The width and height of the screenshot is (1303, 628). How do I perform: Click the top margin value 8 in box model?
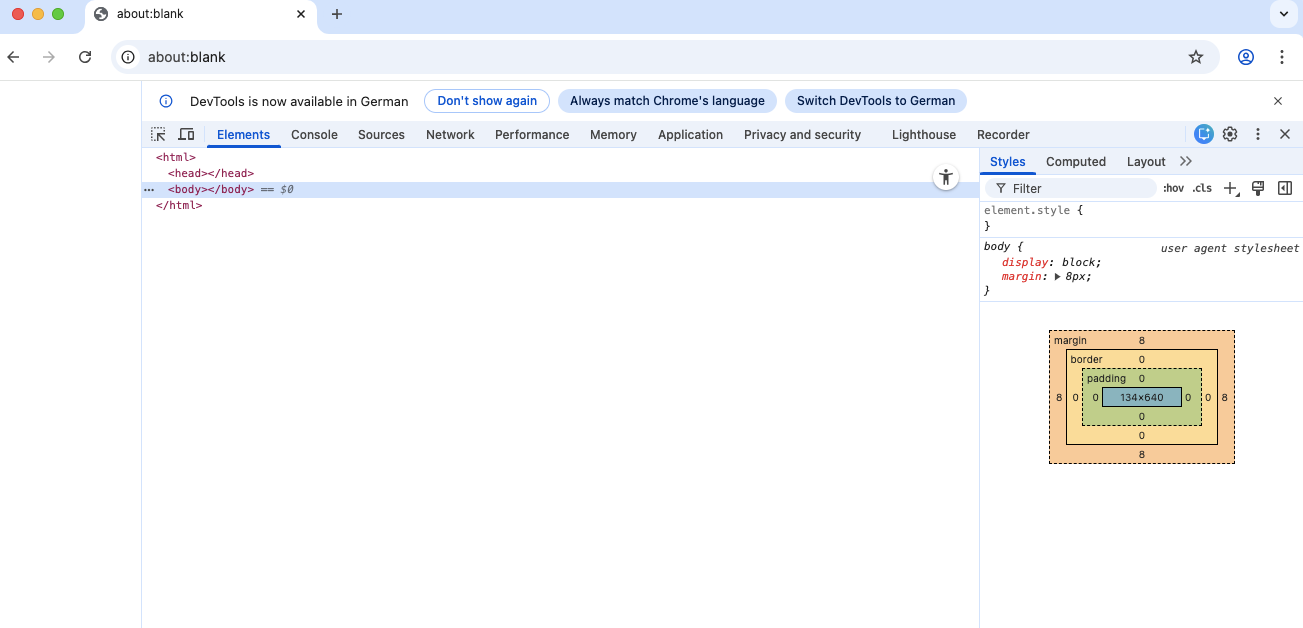click(1142, 341)
